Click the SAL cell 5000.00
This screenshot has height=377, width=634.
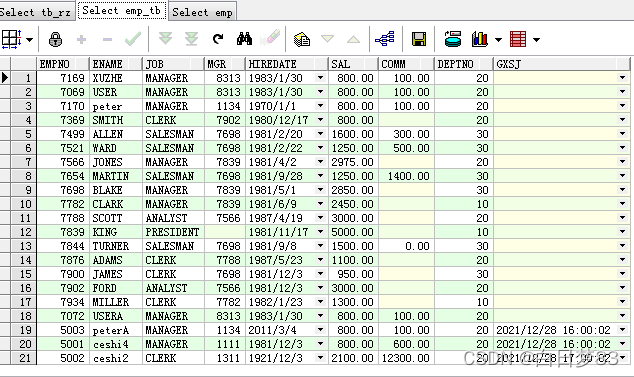point(352,232)
